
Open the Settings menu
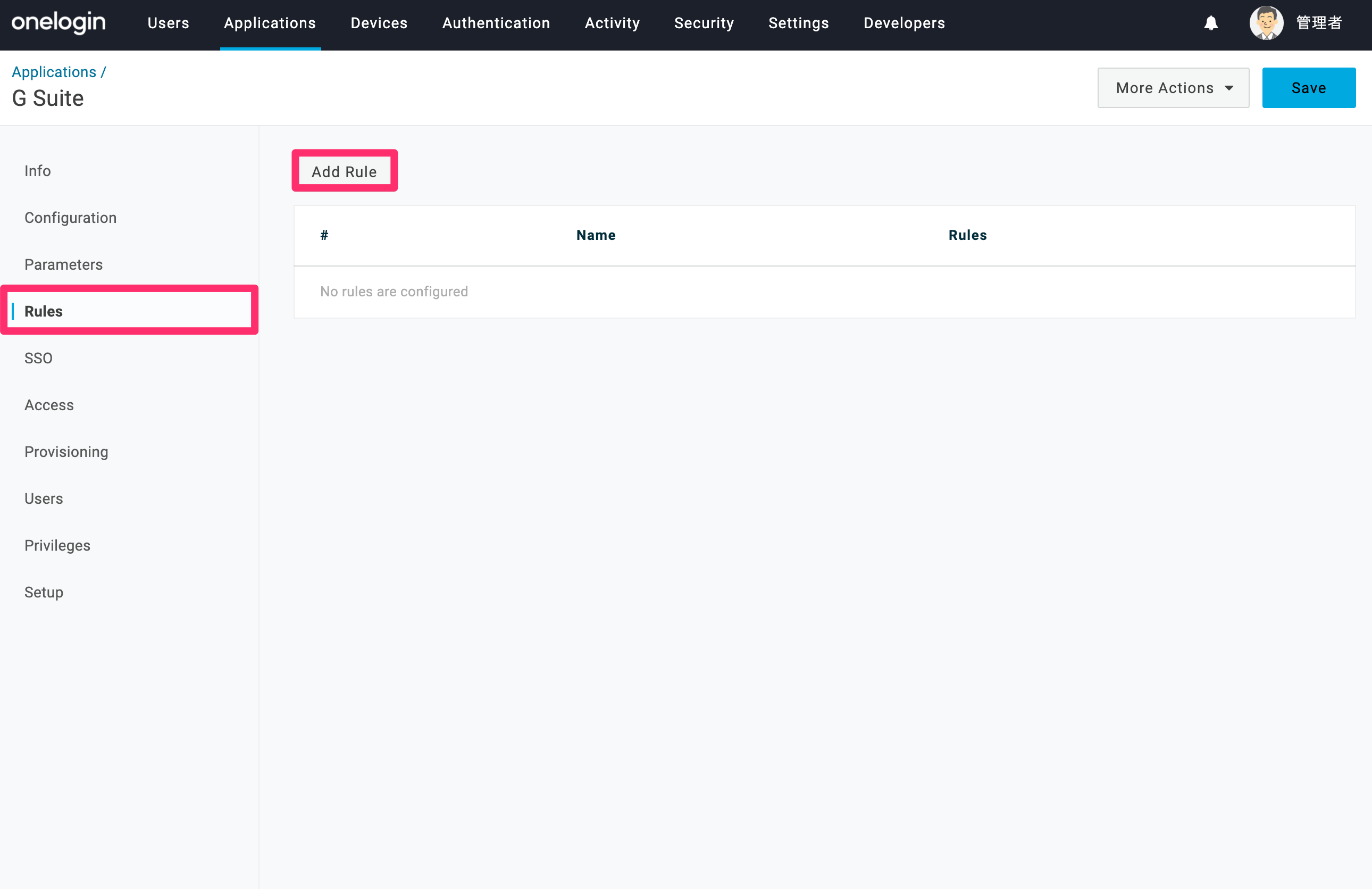click(x=798, y=23)
